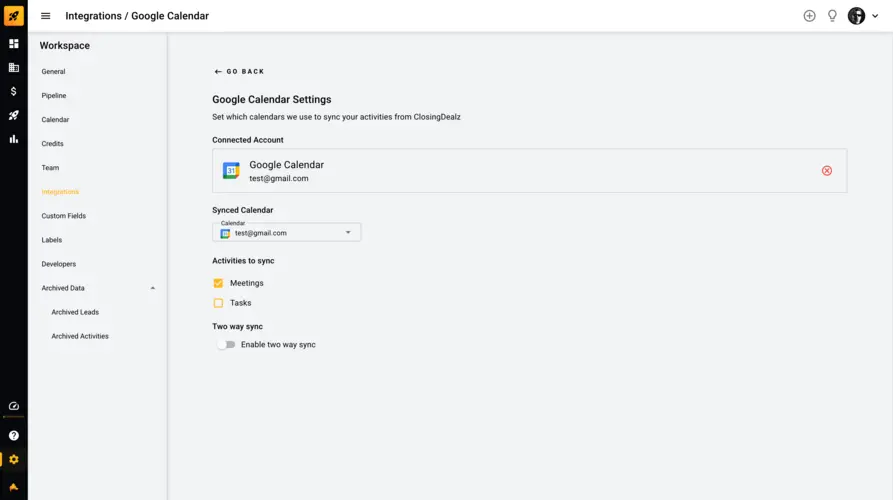
Task: Open the companies building icon
Action: tap(14, 68)
